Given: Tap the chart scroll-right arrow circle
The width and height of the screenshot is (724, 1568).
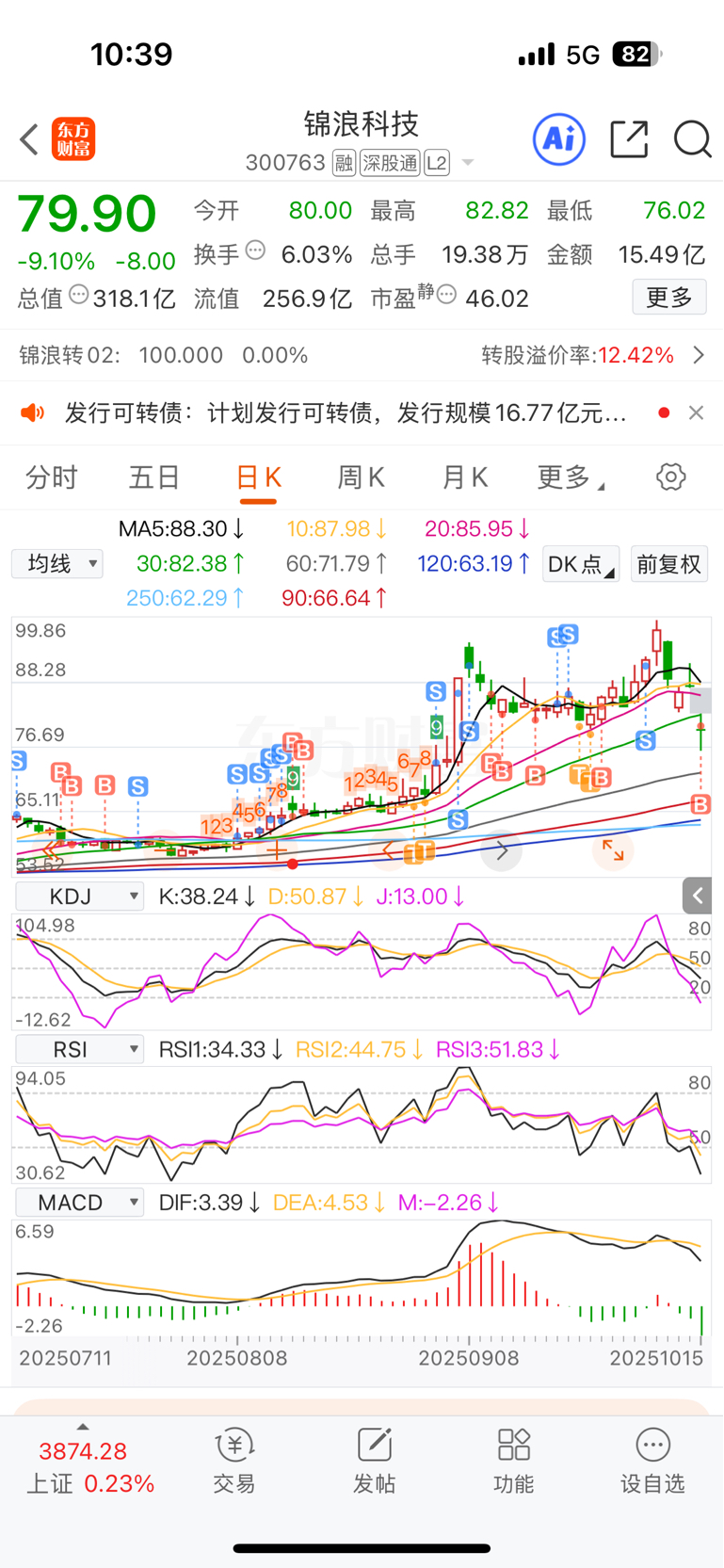Looking at the screenshot, I should (x=502, y=850).
